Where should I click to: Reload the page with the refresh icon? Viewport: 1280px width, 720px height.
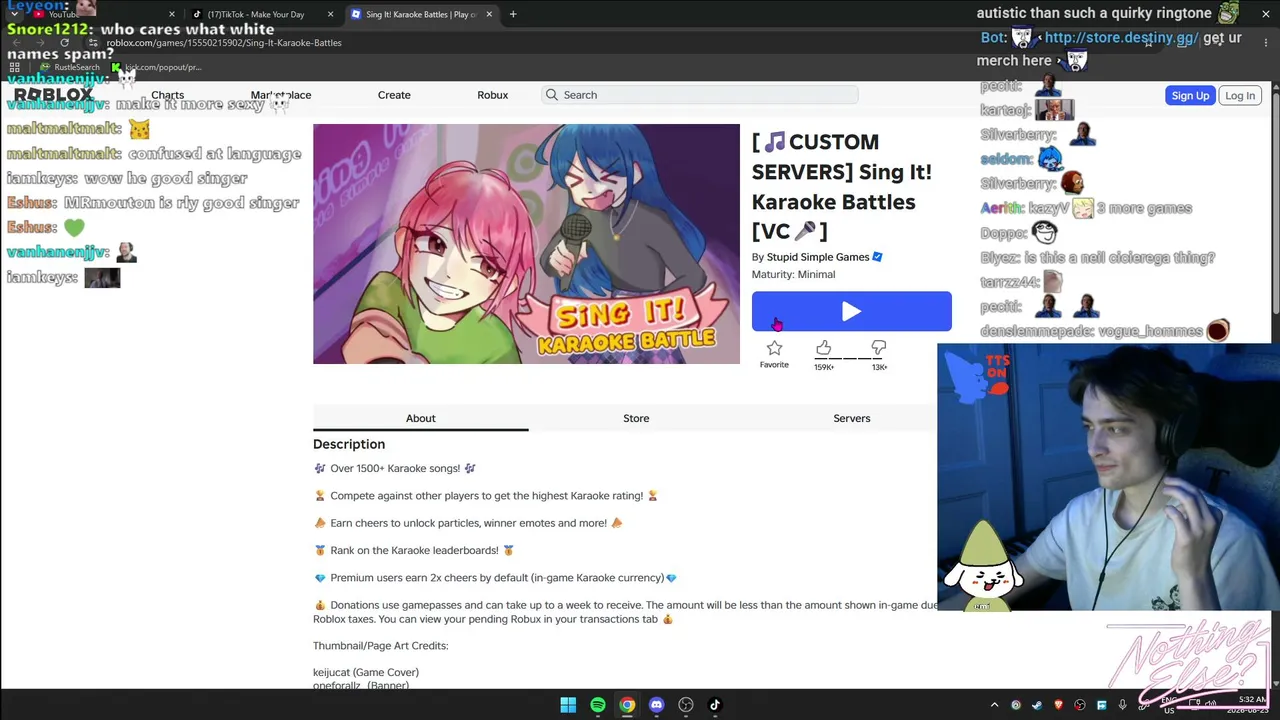pyautogui.click(x=65, y=43)
